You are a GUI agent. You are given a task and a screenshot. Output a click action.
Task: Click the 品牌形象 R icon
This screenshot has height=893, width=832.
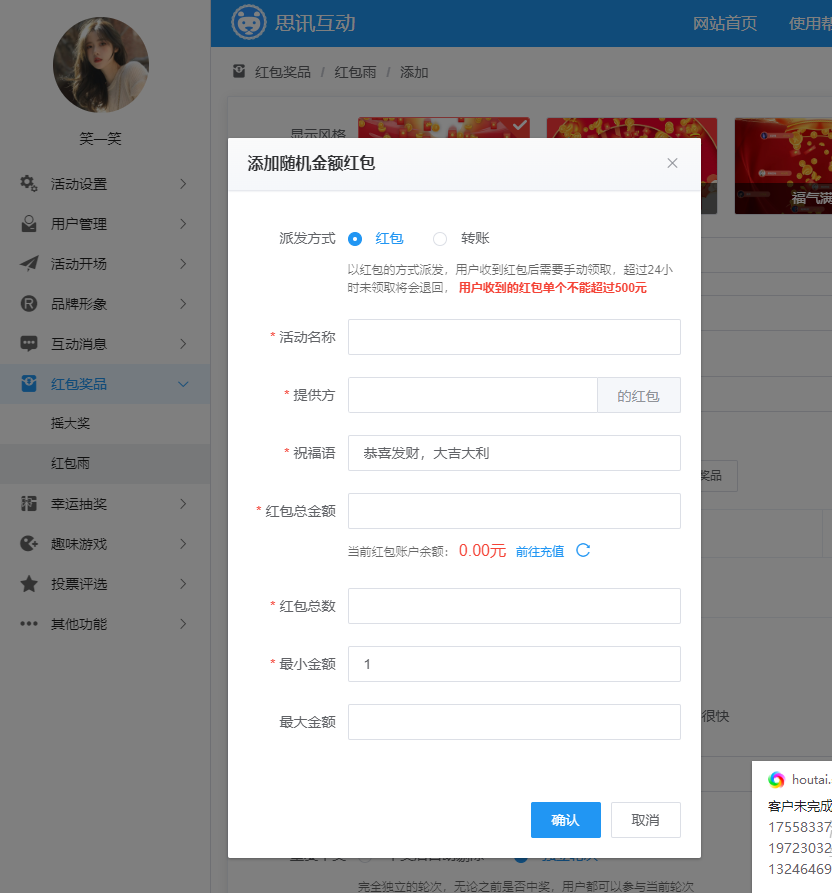tap(28, 304)
